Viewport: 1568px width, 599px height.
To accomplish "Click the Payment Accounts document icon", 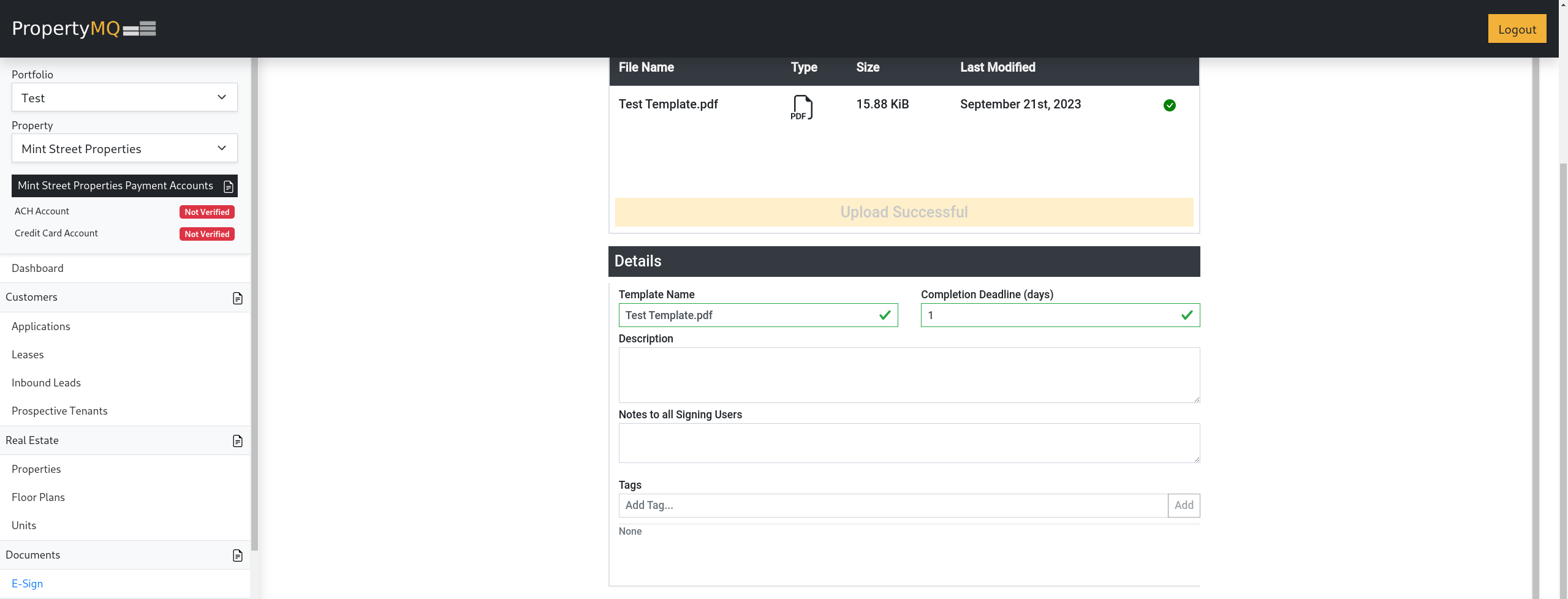I will click(229, 186).
